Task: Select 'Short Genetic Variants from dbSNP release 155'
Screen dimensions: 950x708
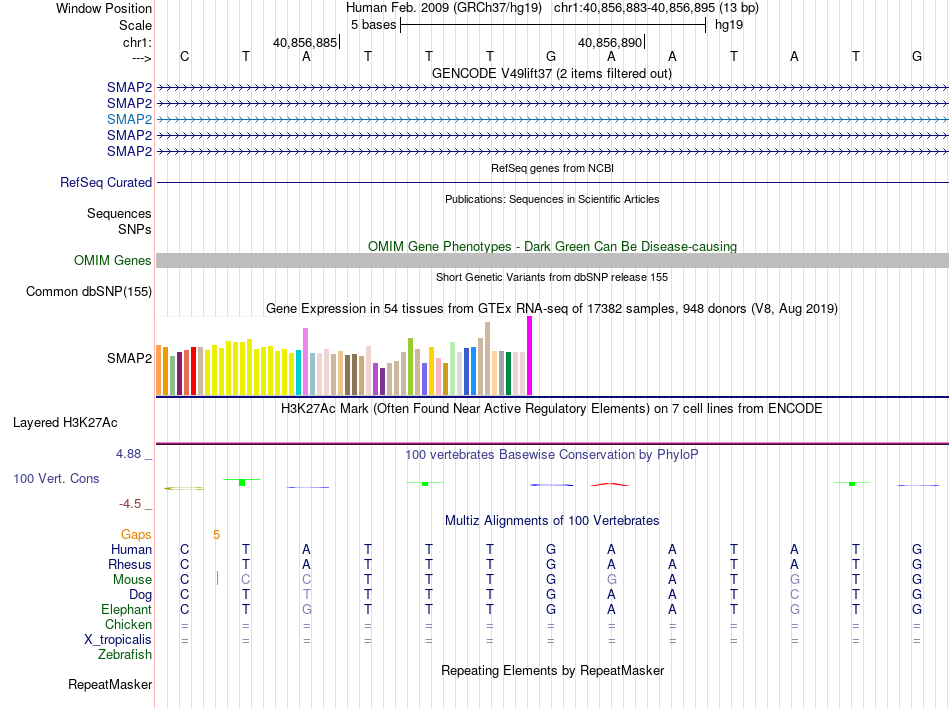Action: 552,277
